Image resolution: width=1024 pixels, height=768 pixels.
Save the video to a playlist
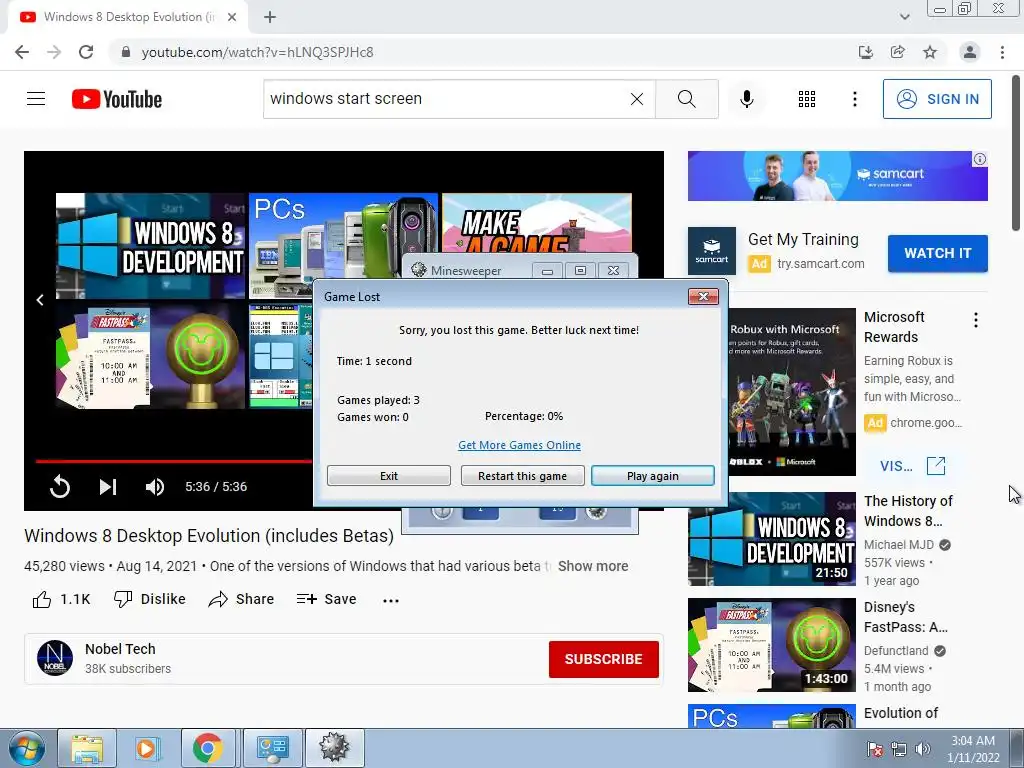pyautogui.click(x=327, y=600)
